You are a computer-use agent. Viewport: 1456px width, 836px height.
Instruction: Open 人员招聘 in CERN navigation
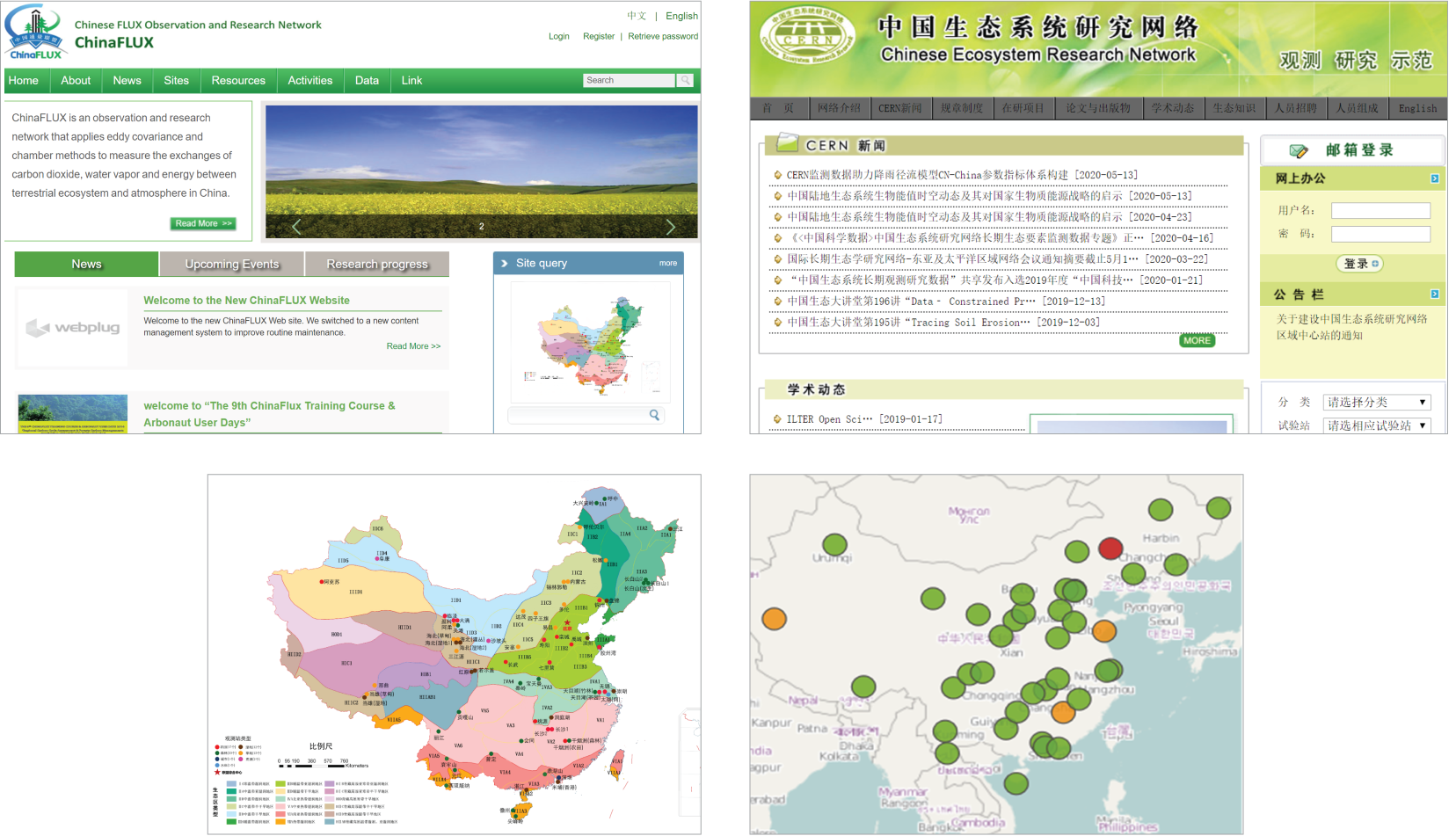[1296, 108]
